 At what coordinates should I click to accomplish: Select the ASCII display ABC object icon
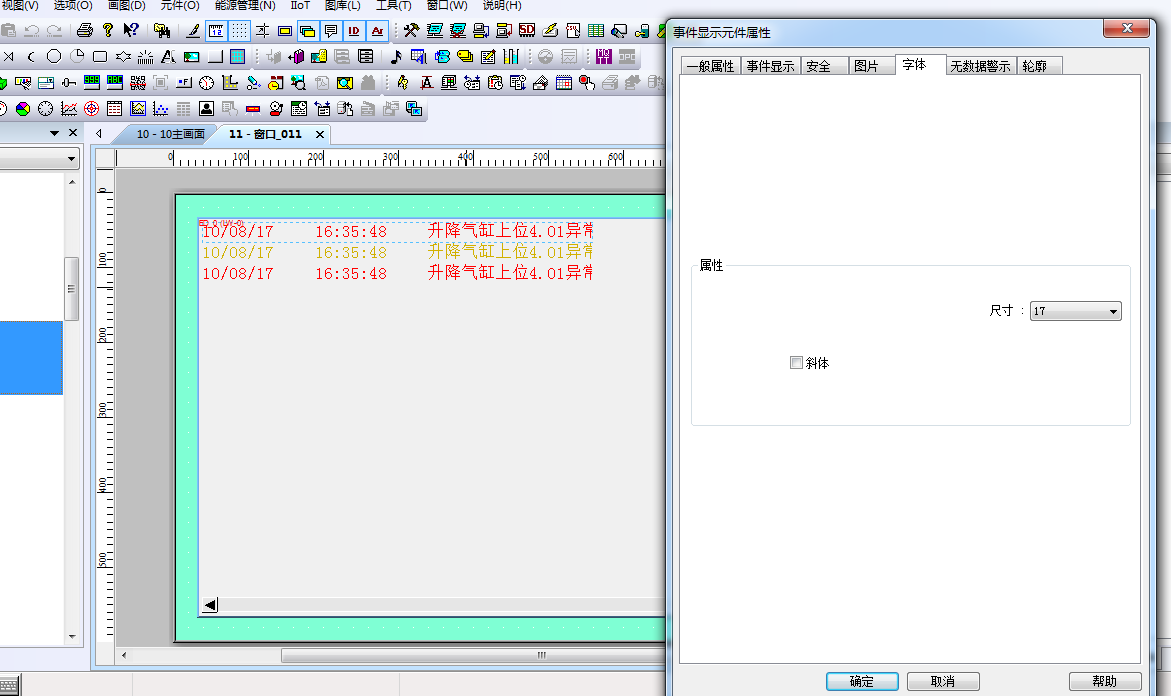click(x=114, y=82)
